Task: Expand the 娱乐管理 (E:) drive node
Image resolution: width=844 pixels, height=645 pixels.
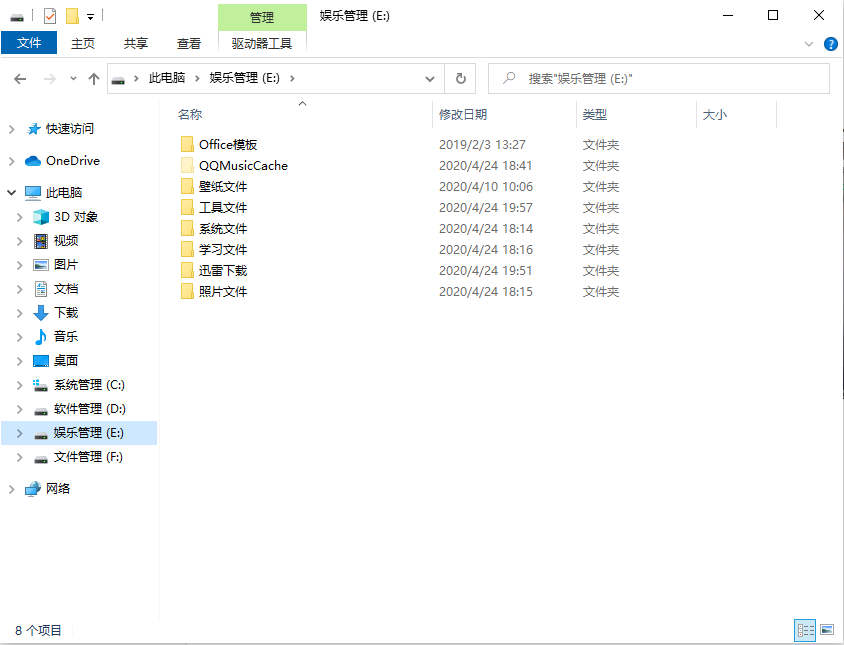Action: tap(20, 433)
